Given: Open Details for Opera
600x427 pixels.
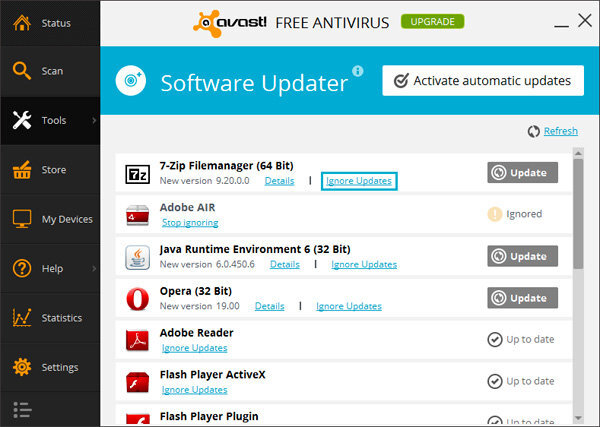Looking at the screenshot, I should pos(270,306).
